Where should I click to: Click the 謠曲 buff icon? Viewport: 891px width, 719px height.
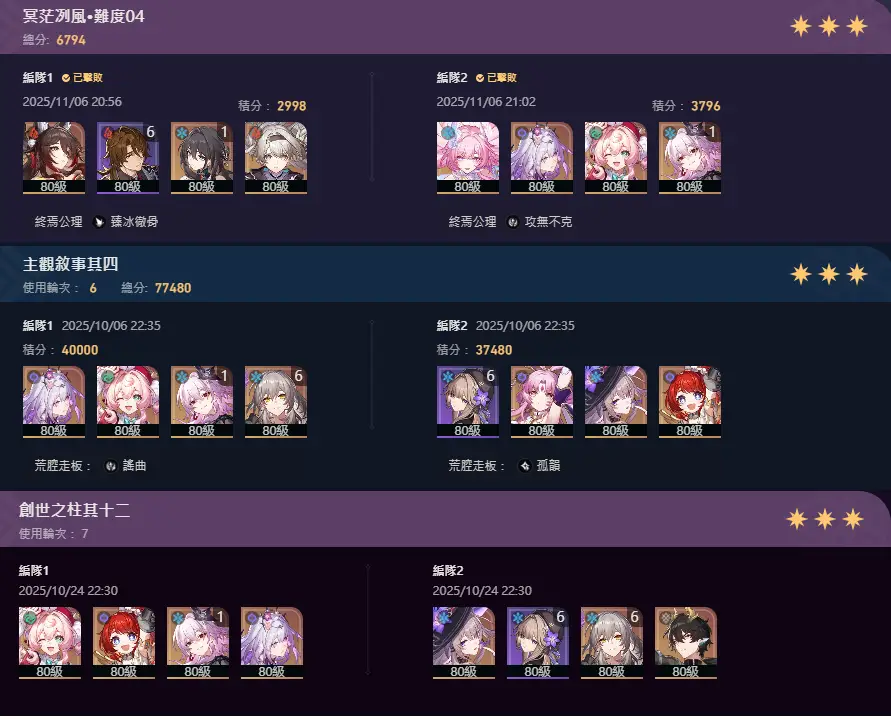111,466
